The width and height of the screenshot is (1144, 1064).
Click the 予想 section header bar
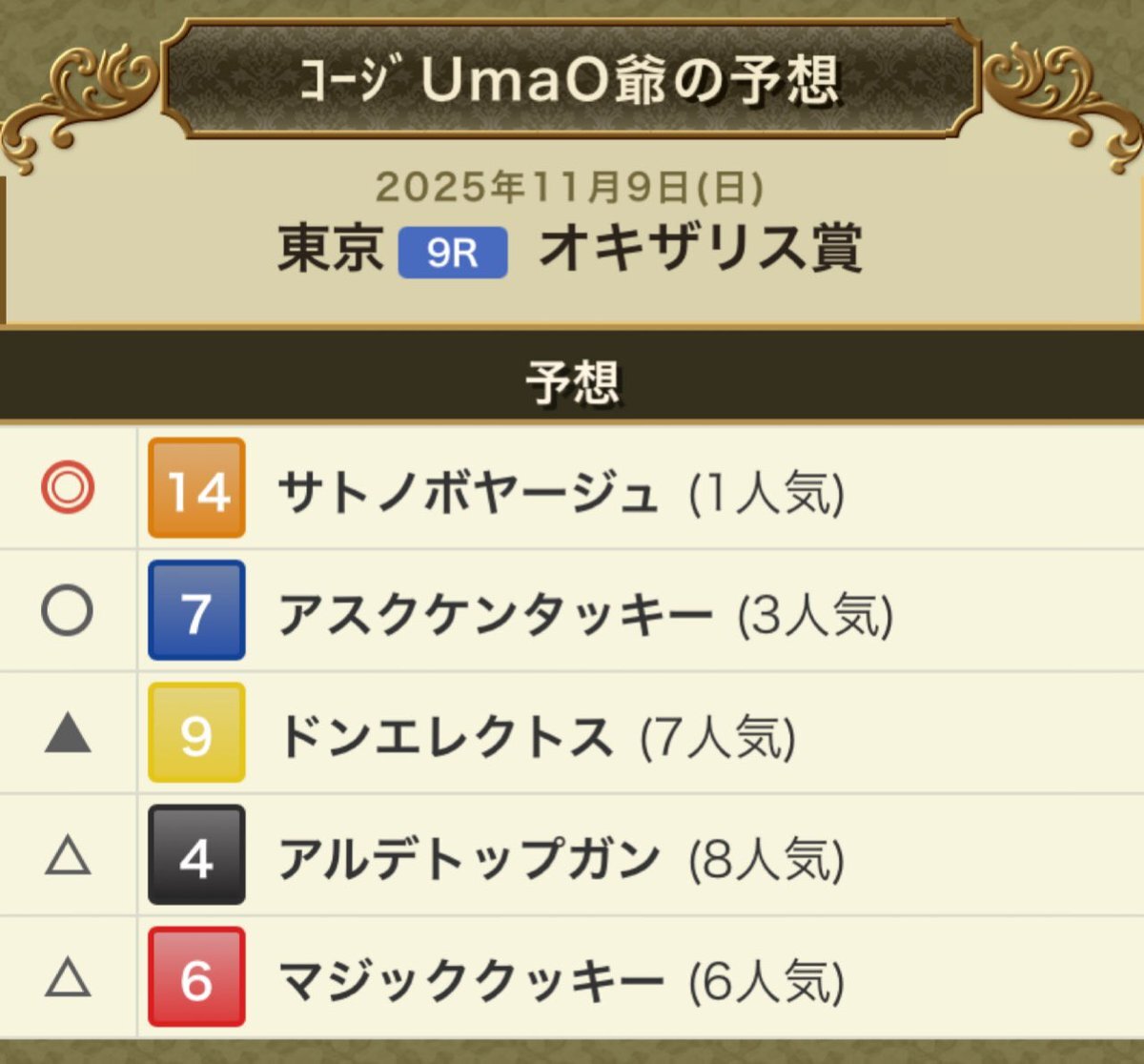[x=572, y=380]
